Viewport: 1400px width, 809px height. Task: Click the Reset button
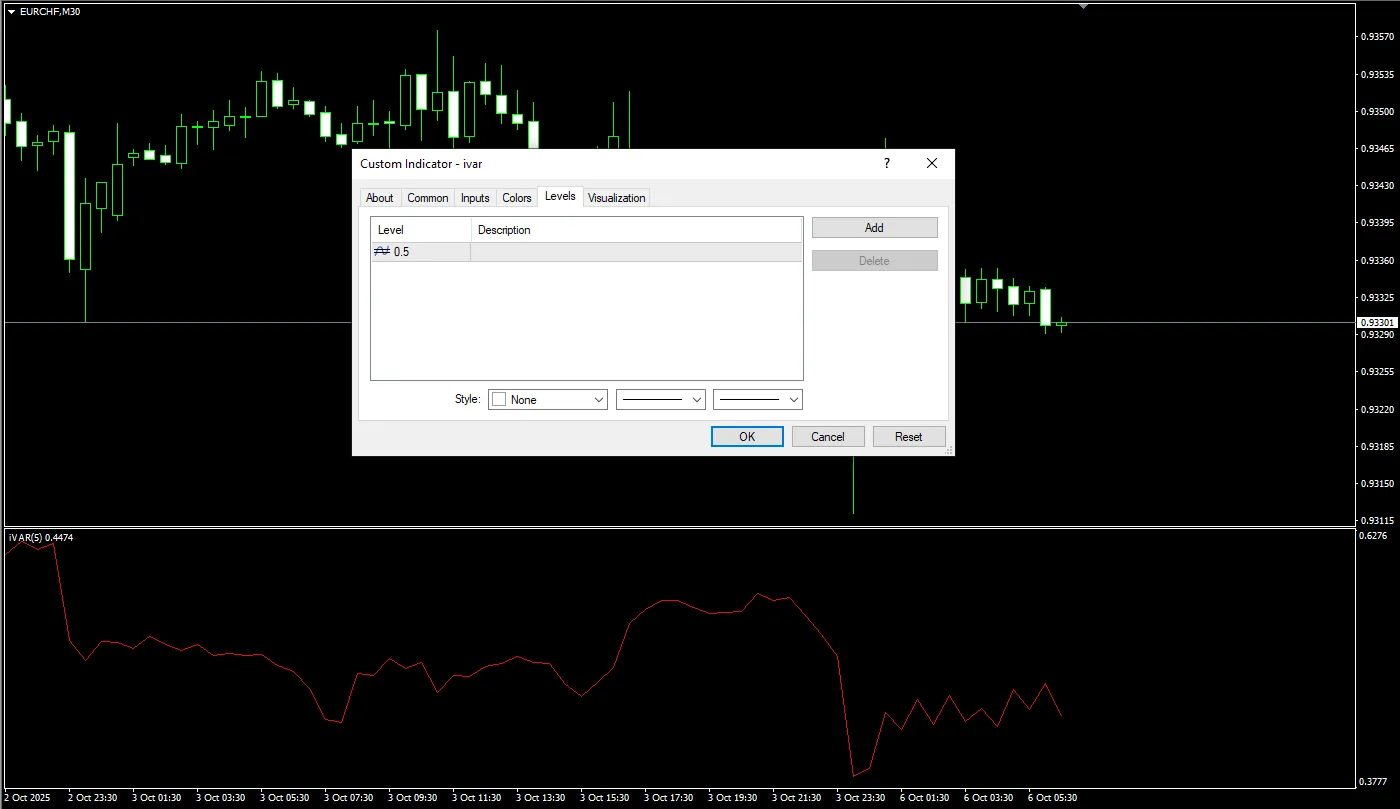pyautogui.click(x=909, y=437)
